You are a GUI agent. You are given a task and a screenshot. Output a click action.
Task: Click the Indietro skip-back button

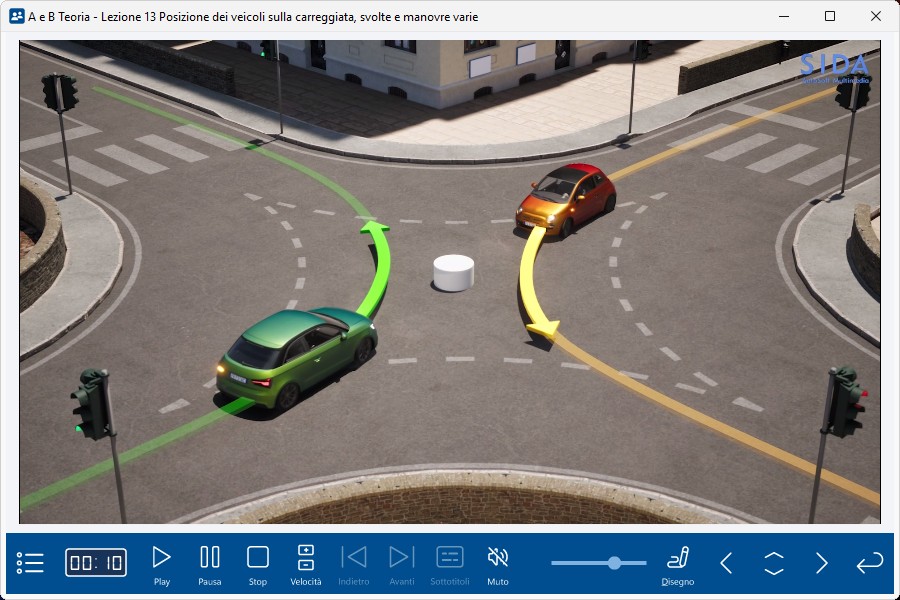point(354,564)
